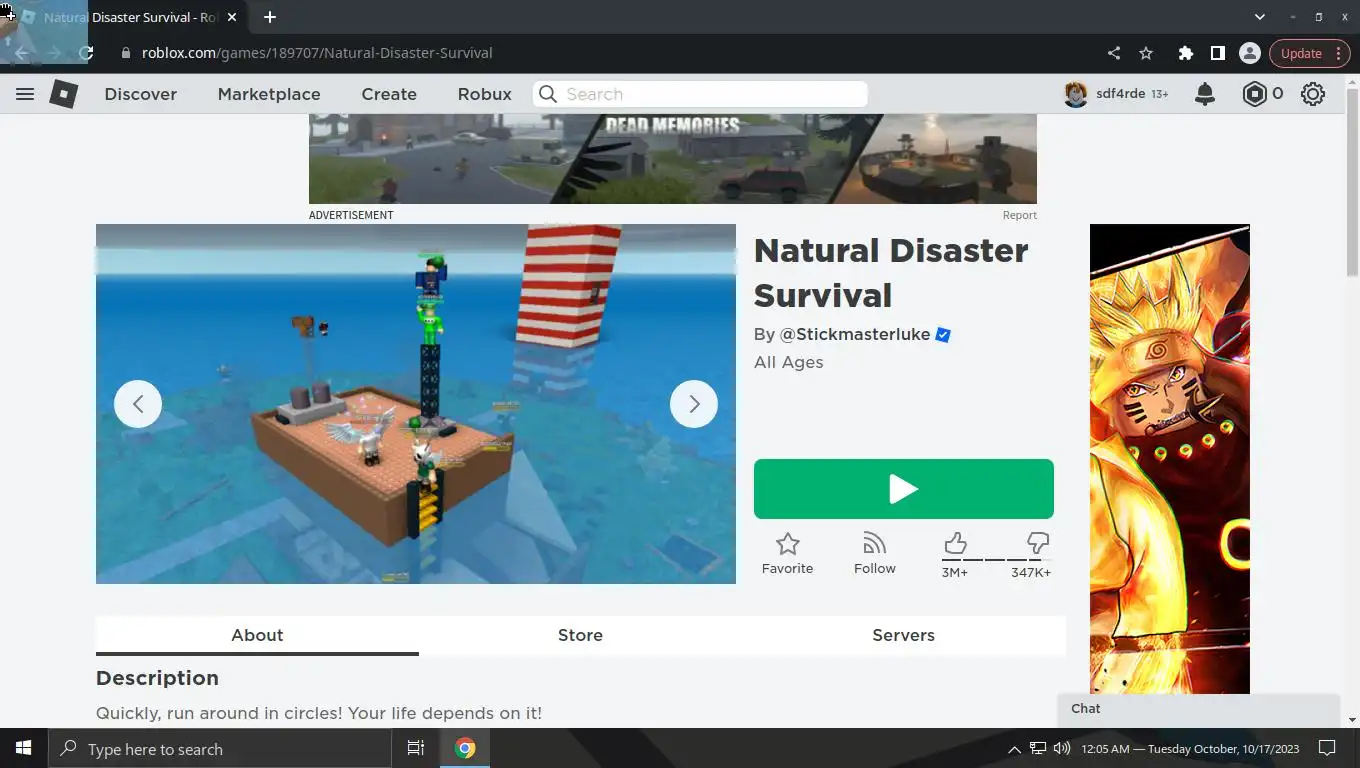Image resolution: width=1360 pixels, height=768 pixels.
Task: Open Task View on the taskbar
Action: click(416, 748)
